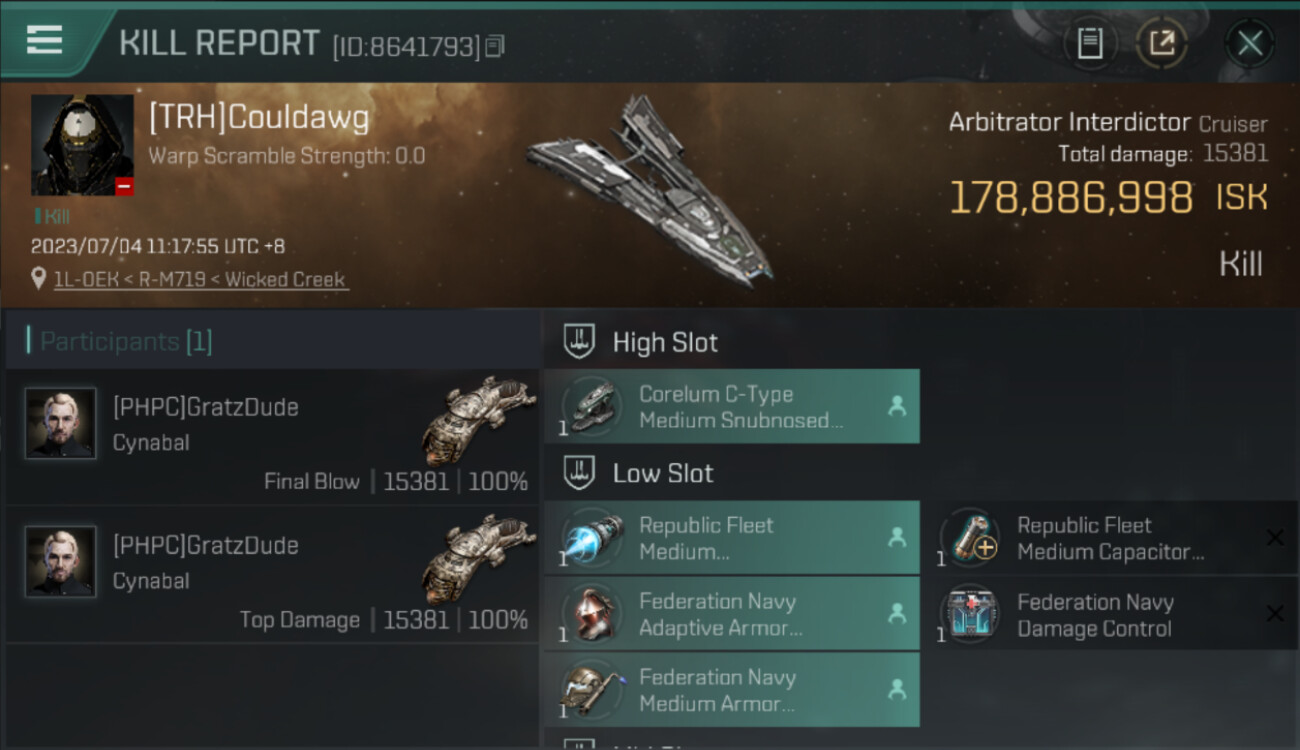Click the Cynabal ship icon in Final Blow row
The image size is (1300, 750).
tap(478, 420)
